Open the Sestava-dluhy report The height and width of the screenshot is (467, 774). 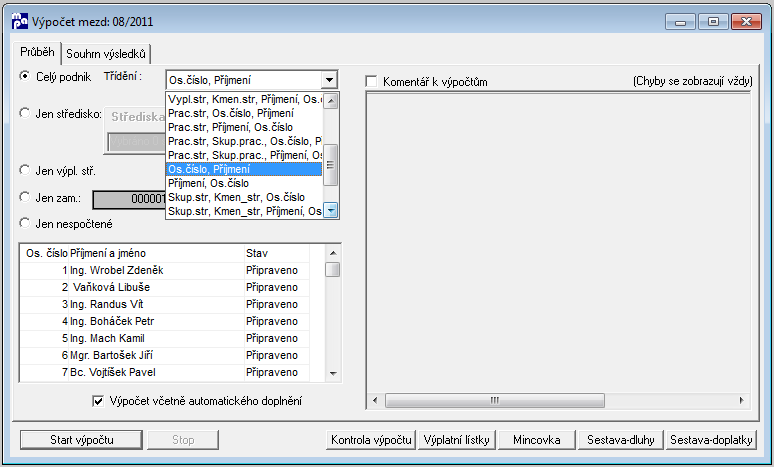[620, 440]
